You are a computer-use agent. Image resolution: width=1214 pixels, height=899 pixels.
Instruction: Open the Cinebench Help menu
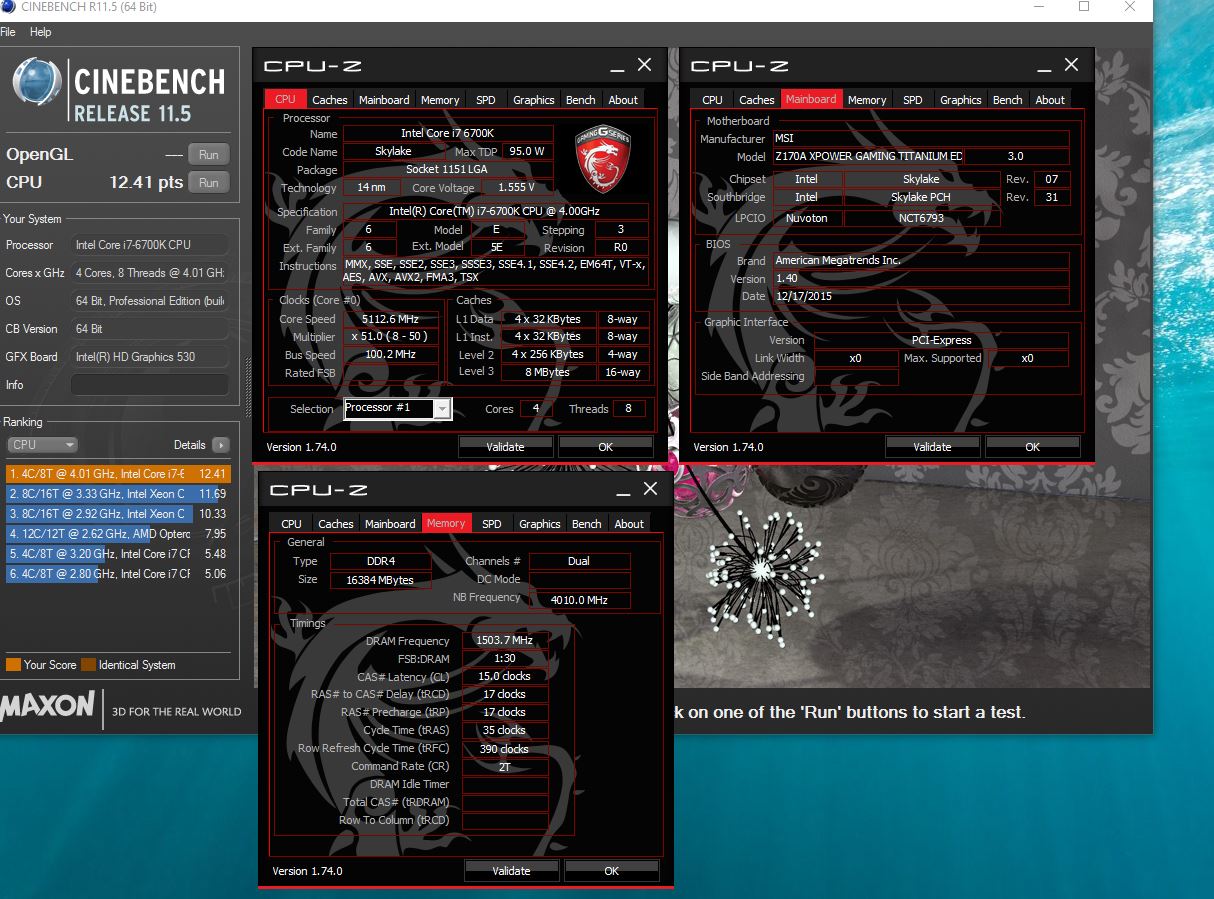(41, 32)
